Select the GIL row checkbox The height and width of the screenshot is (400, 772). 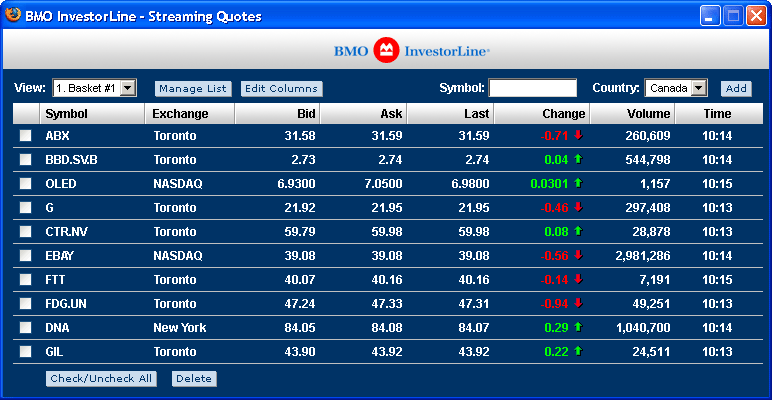(26, 351)
